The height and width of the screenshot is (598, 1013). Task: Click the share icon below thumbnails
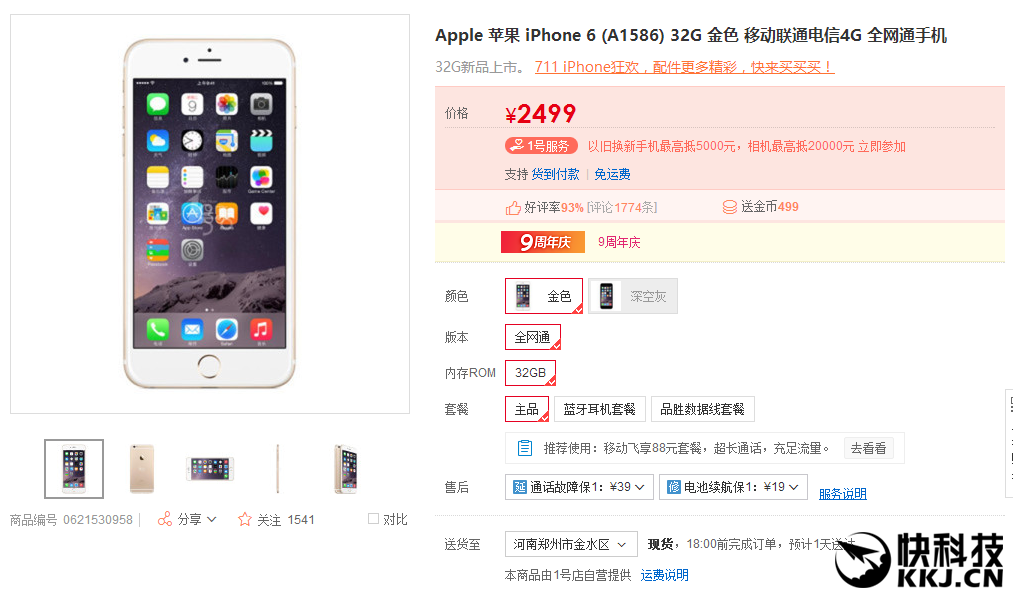(165, 519)
